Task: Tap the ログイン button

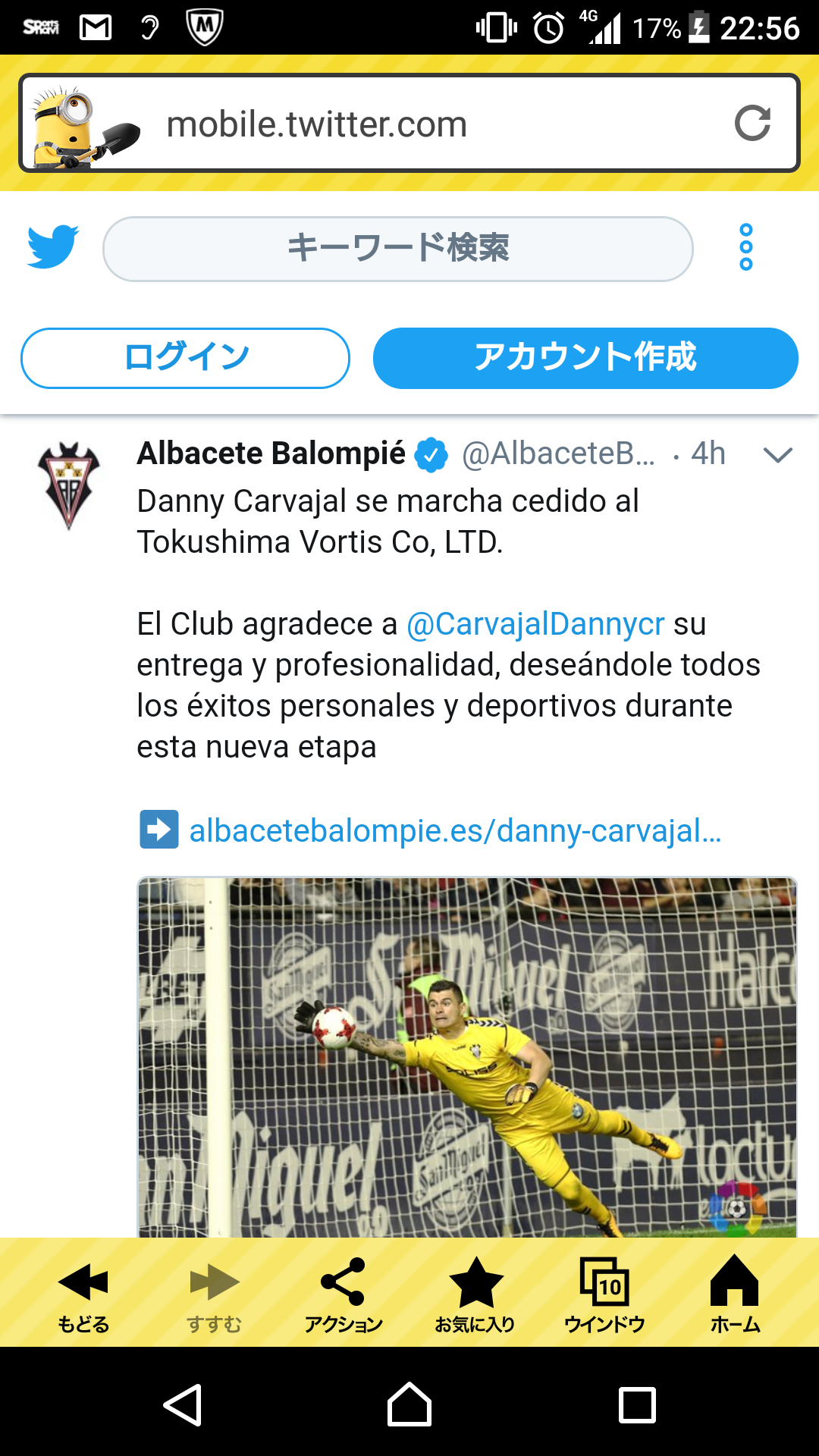Action: pos(185,358)
